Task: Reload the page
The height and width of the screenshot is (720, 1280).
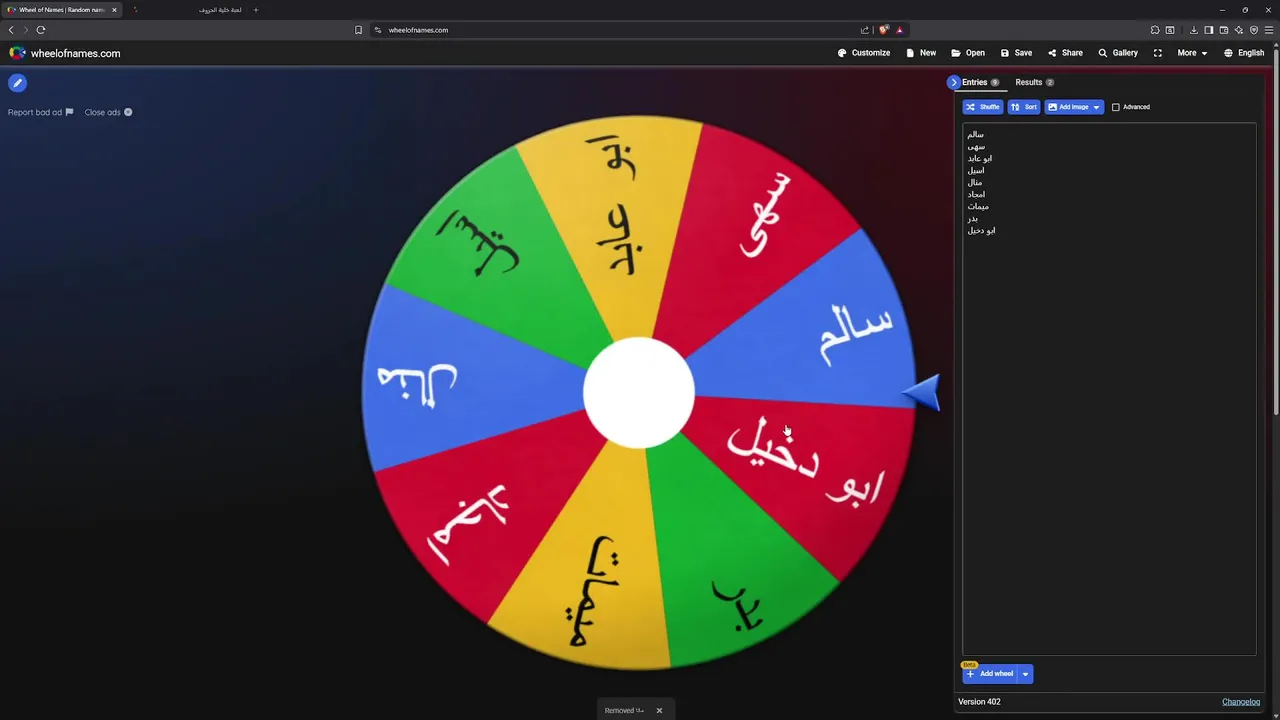Action: tap(41, 30)
